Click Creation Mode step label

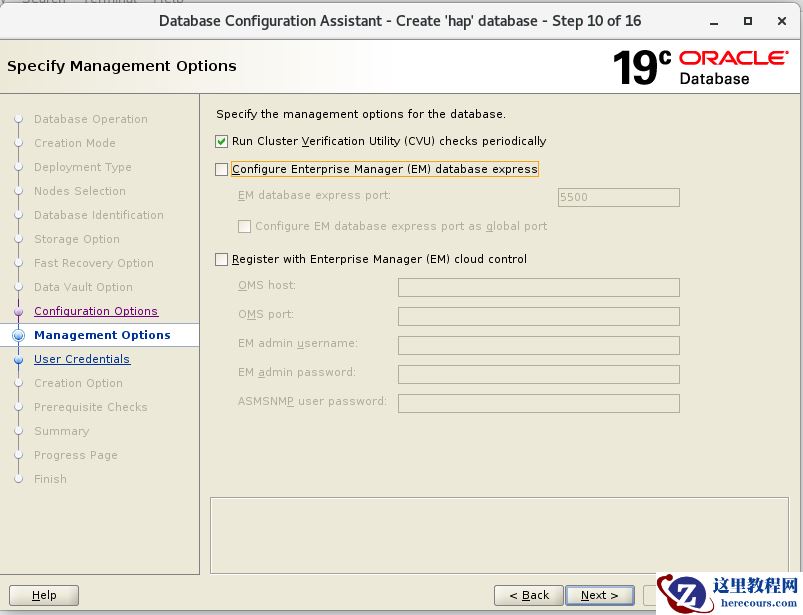(75, 143)
